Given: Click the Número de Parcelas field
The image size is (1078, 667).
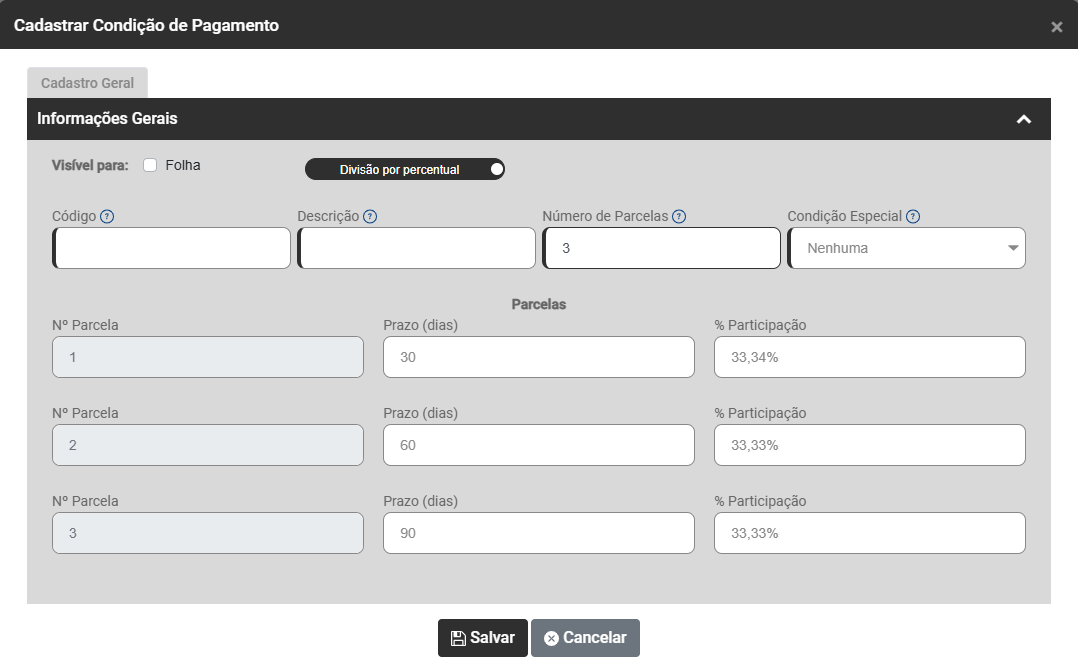Looking at the screenshot, I should 662,248.
